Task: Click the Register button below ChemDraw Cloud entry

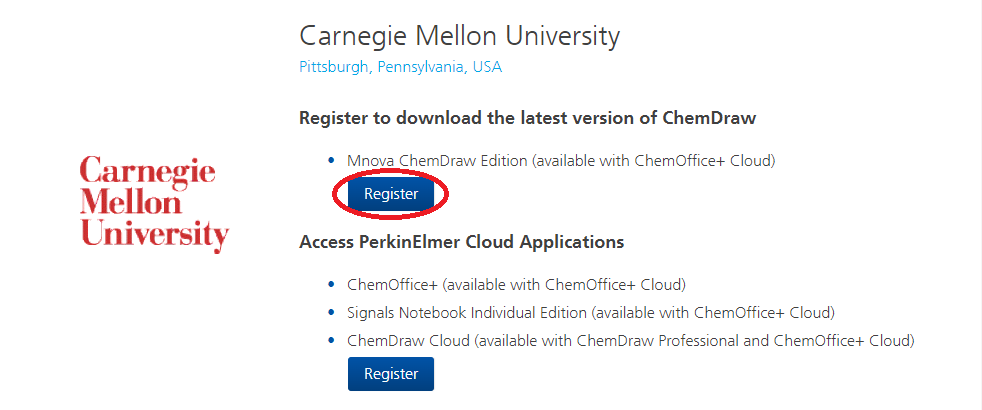Action: pyautogui.click(x=391, y=374)
